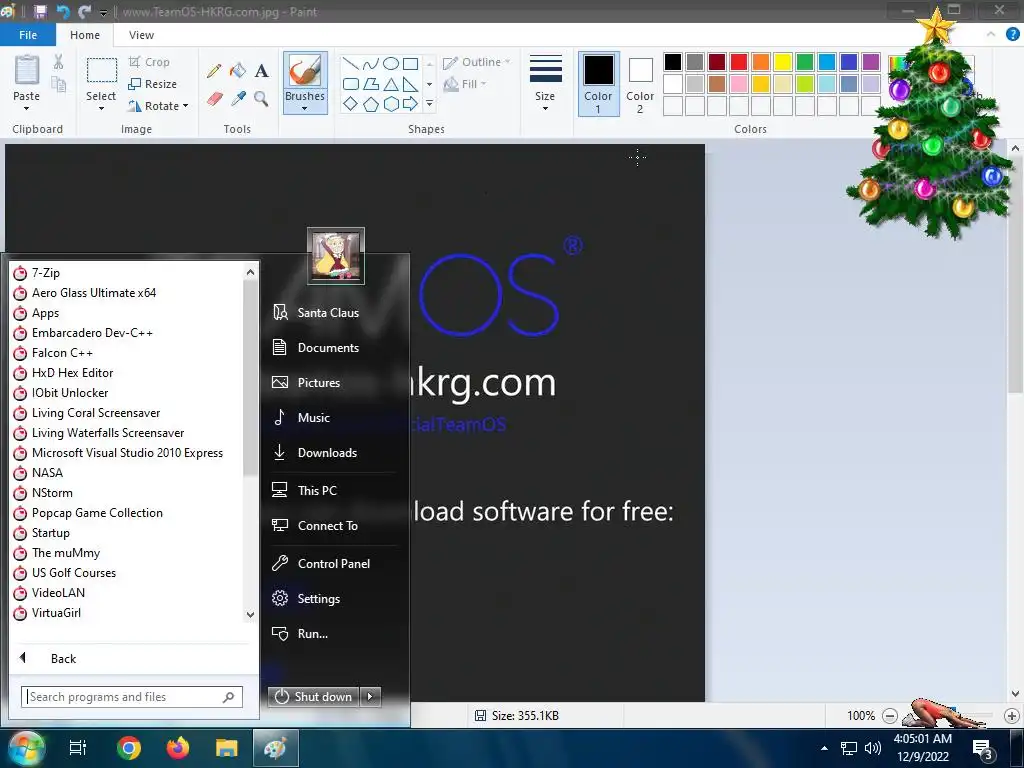Click the Cut scissors icon
This screenshot has height=768, width=1024.
coord(59,62)
